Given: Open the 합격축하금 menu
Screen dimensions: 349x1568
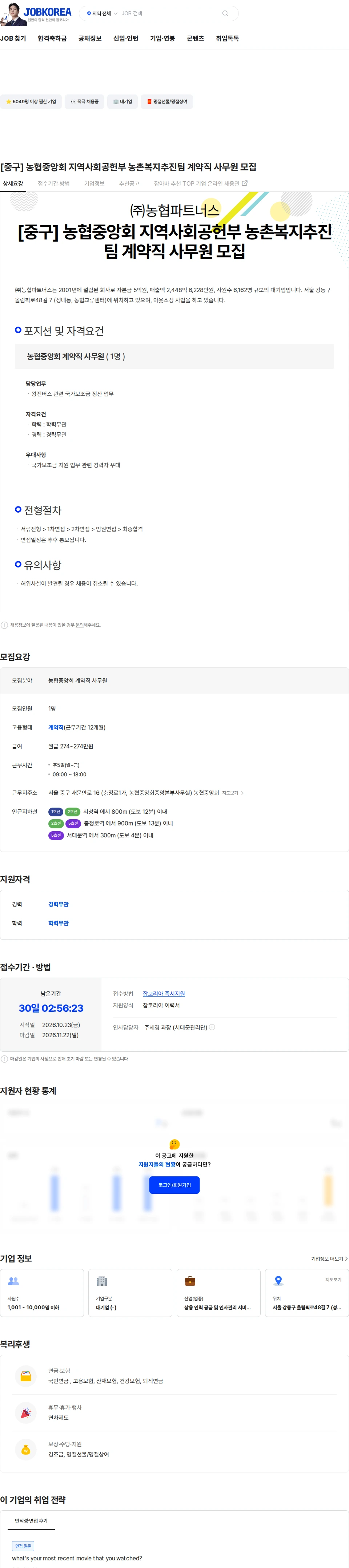Looking at the screenshot, I should [52, 39].
